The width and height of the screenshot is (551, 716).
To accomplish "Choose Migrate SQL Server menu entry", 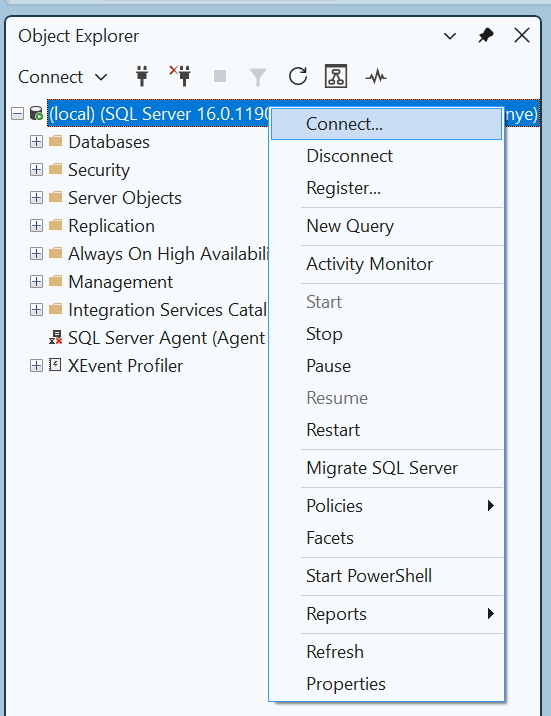I will coord(387,468).
